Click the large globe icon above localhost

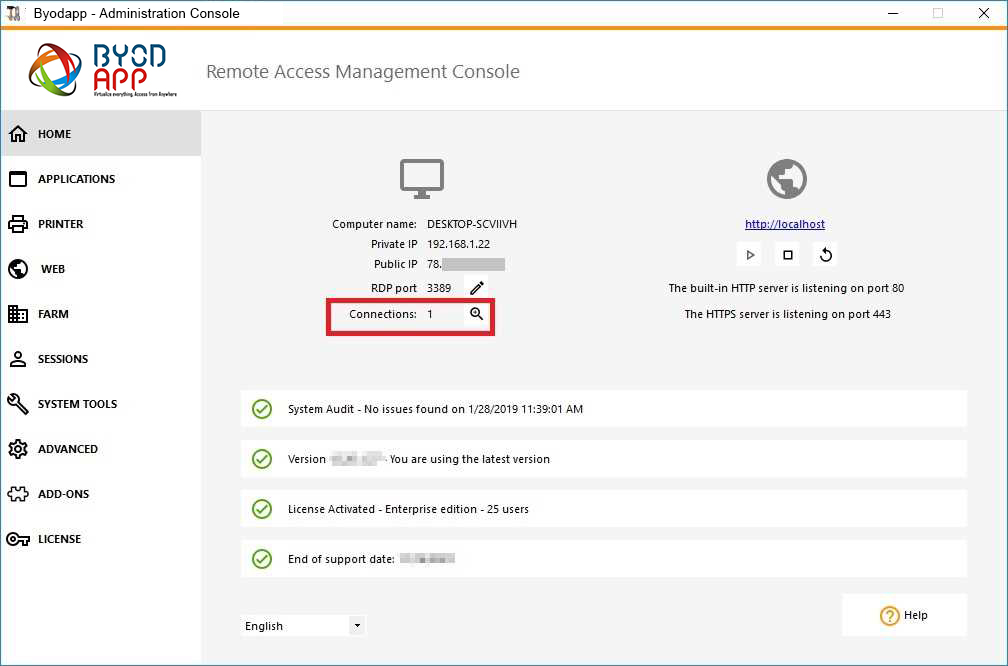click(787, 179)
